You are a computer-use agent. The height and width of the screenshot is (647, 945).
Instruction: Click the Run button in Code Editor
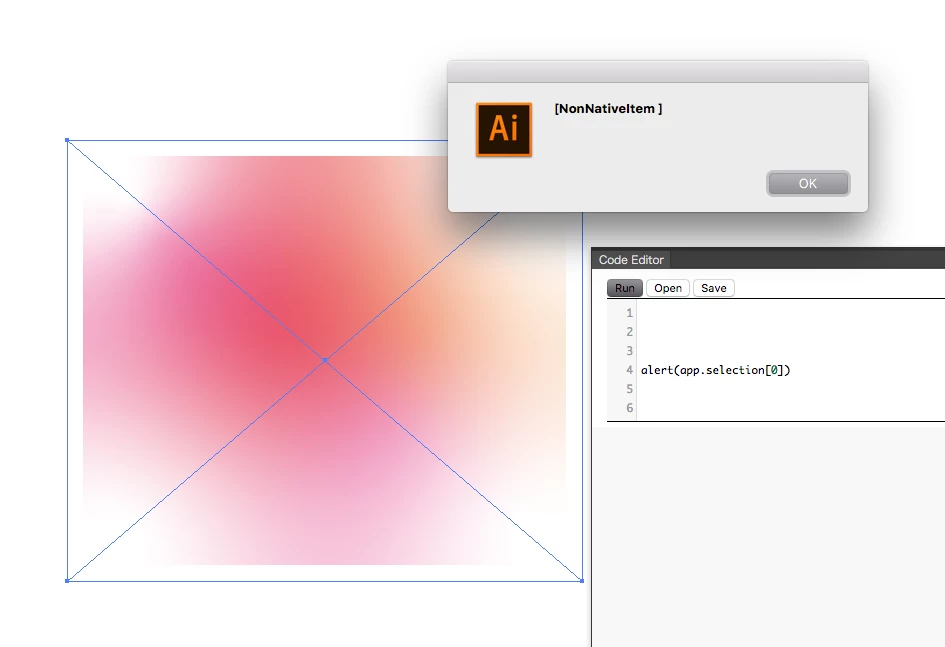(624, 288)
